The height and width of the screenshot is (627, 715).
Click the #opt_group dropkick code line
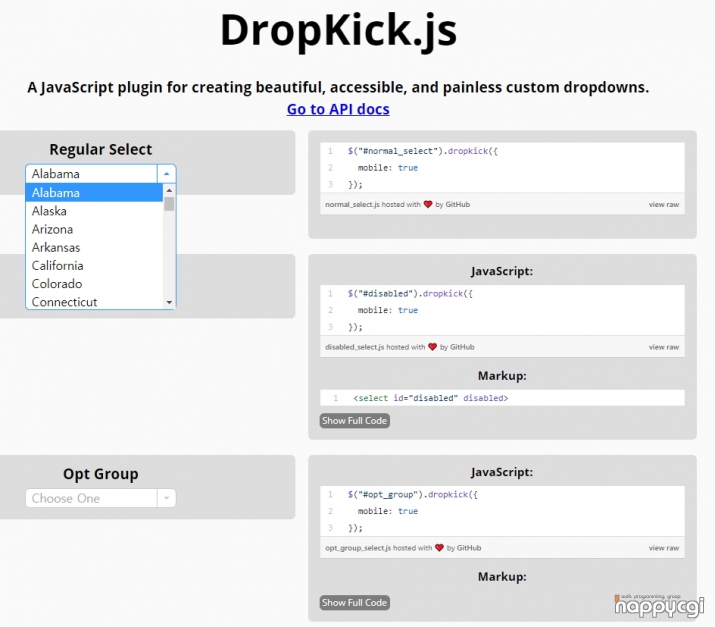[412, 494]
